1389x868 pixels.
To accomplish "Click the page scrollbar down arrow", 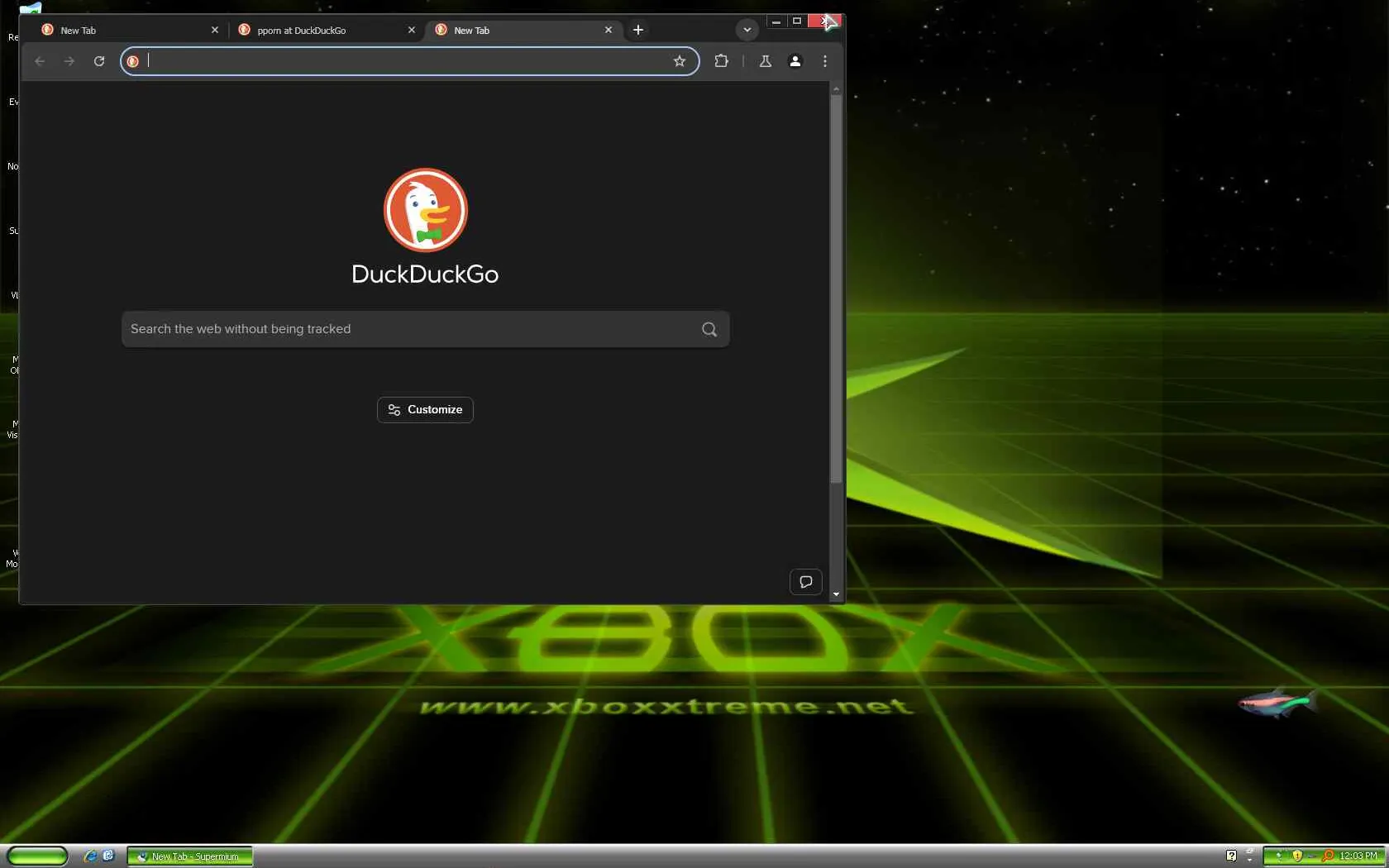I will pos(837,594).
